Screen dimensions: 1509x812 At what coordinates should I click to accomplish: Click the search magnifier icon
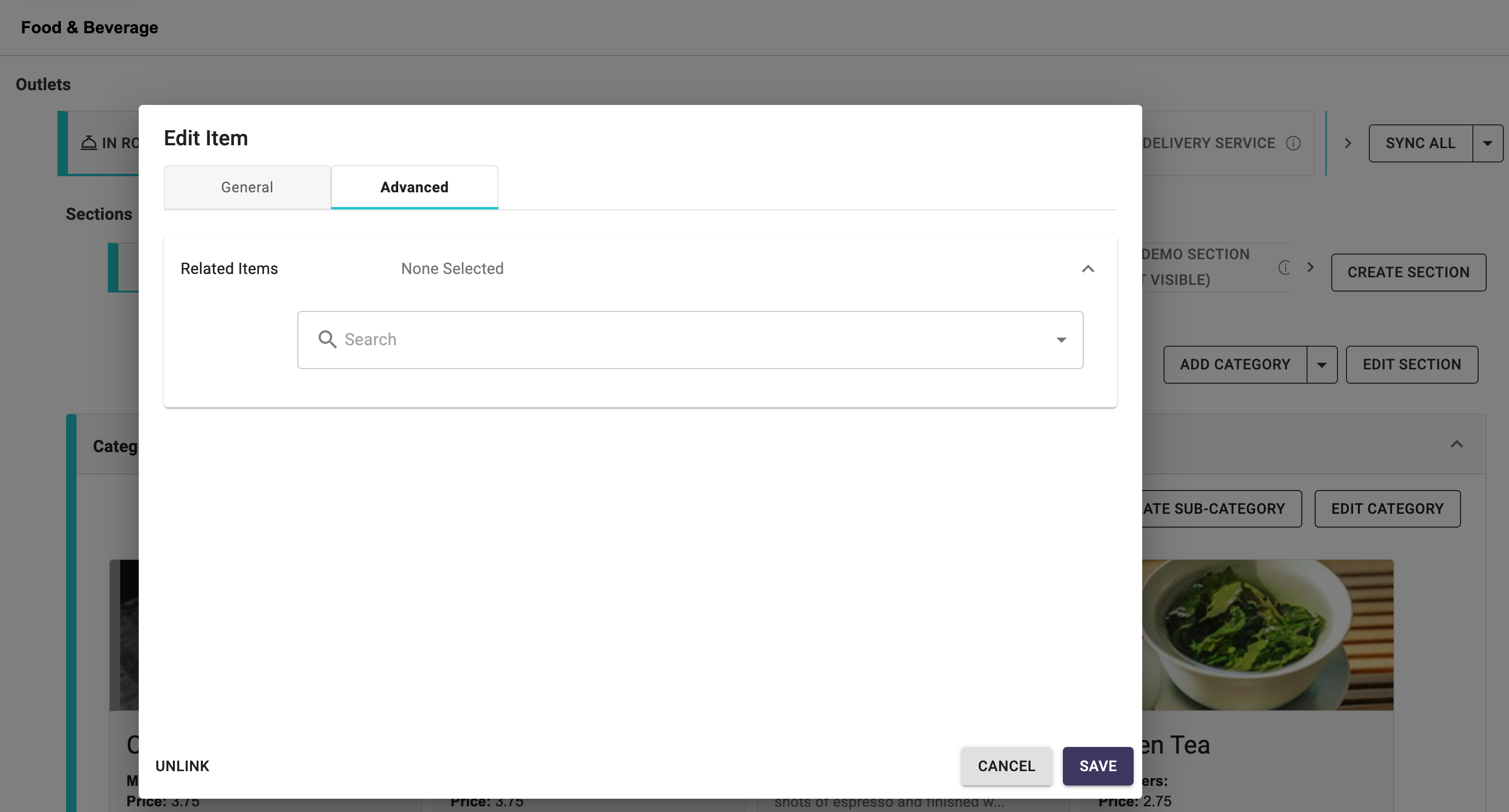[x=327, y=339]
